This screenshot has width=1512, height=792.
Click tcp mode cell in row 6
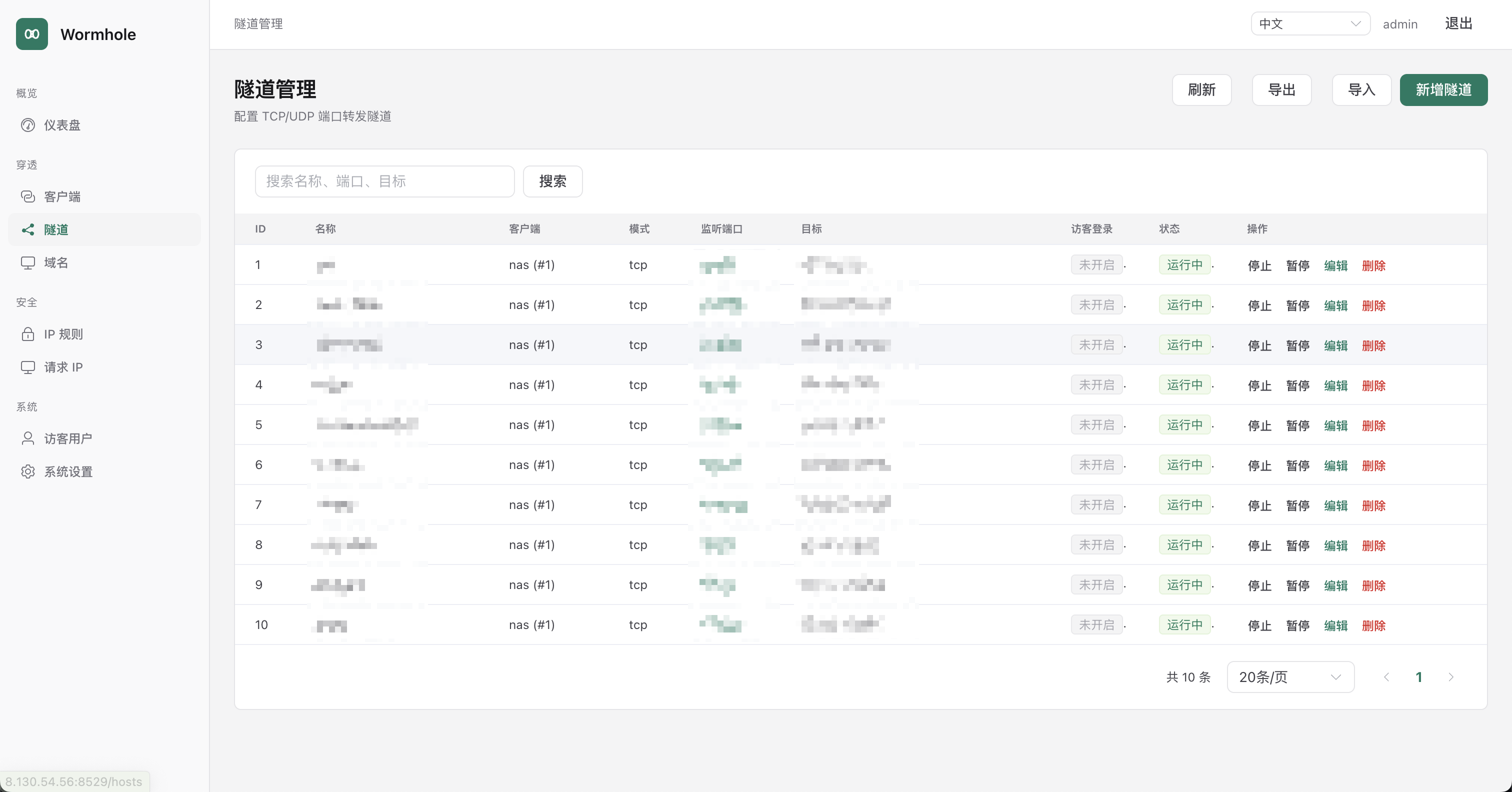pyautogui.click(x=637, y=464)
